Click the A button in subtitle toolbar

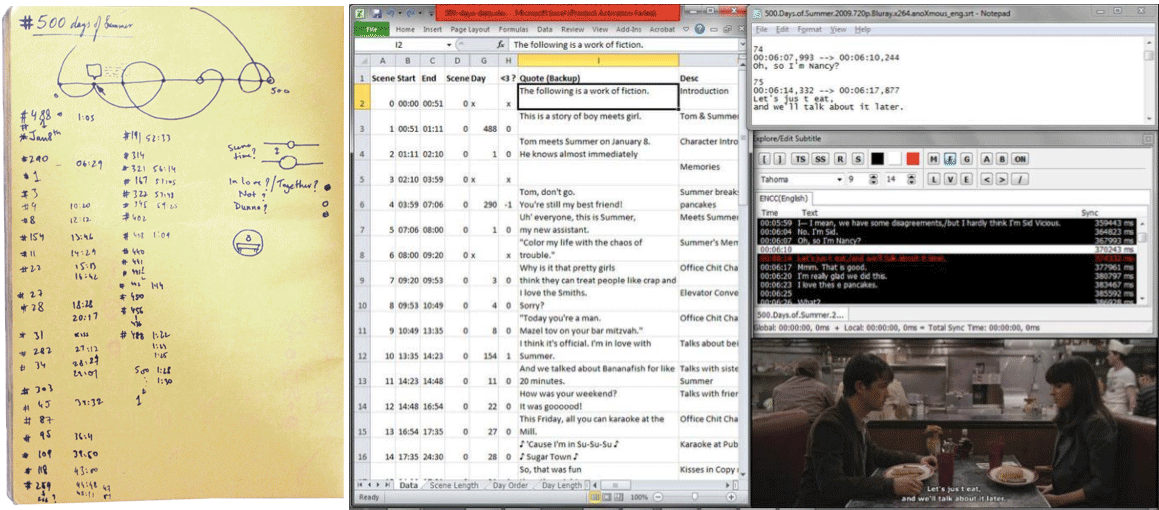click(987, 159)
